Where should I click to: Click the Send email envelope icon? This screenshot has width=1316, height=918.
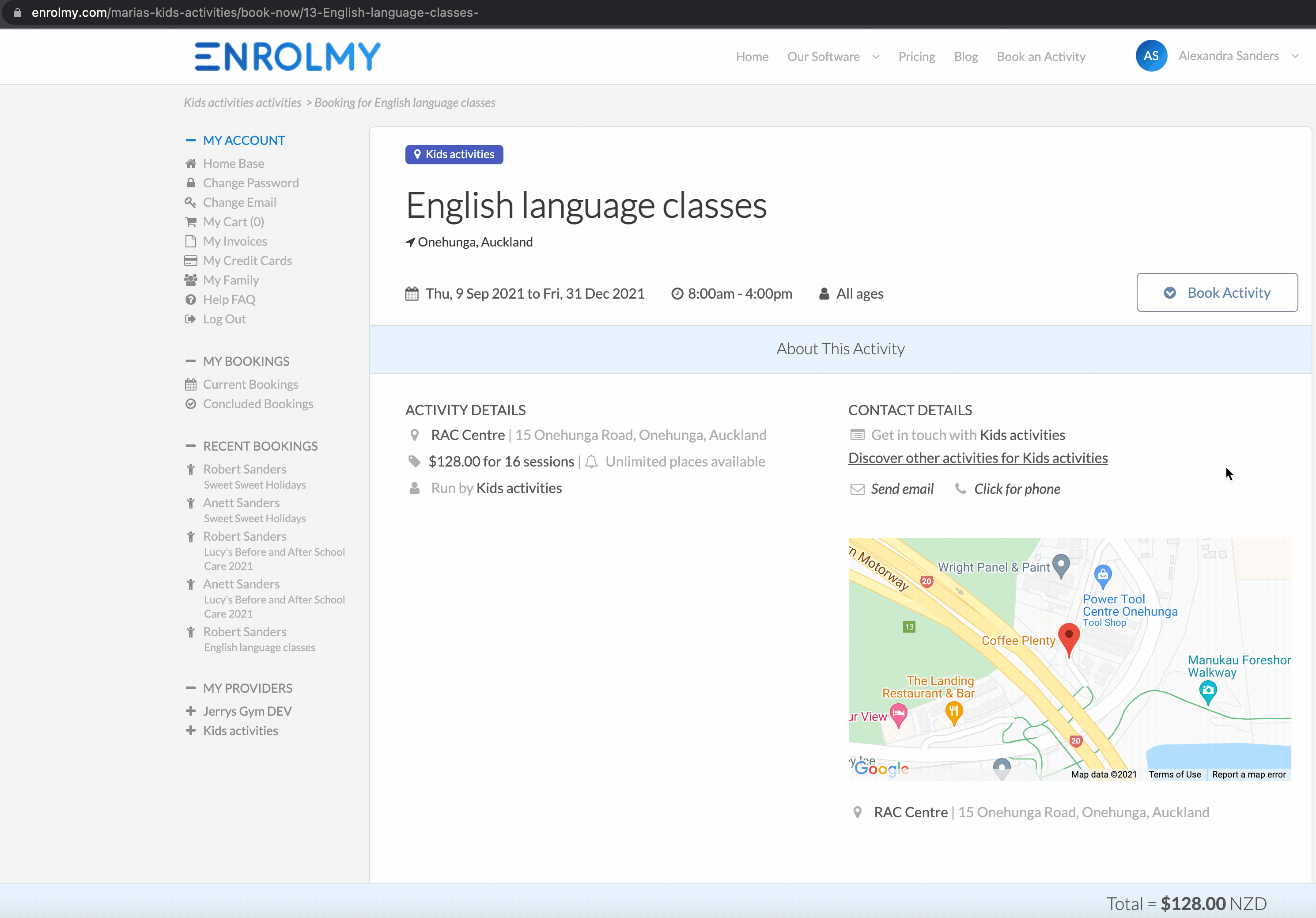(x=857, y=489)
